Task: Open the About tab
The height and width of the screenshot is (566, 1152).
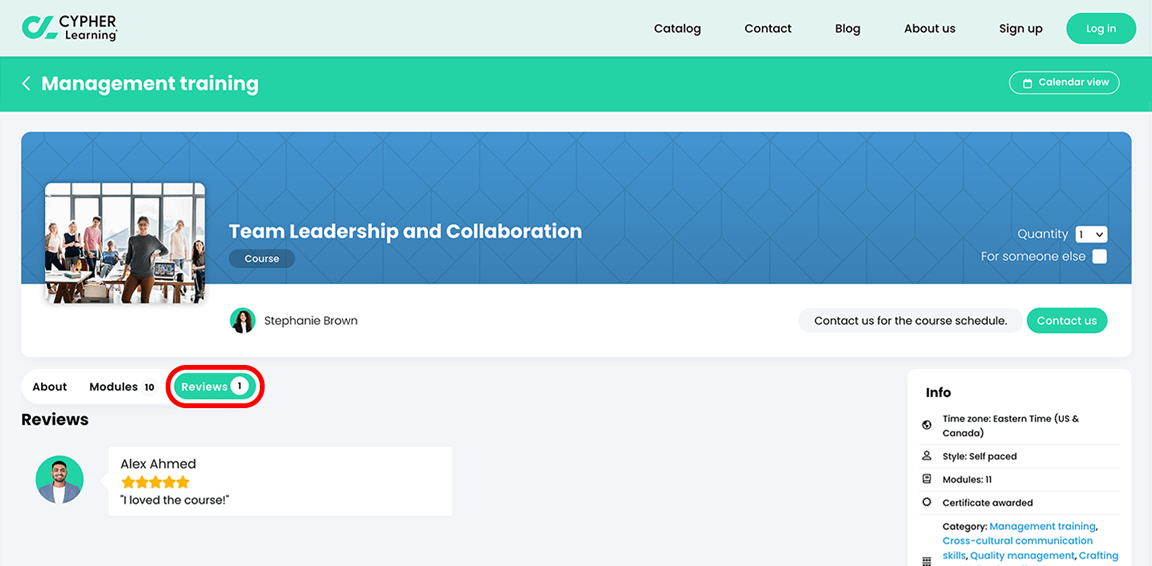Action: coord(50,387)
